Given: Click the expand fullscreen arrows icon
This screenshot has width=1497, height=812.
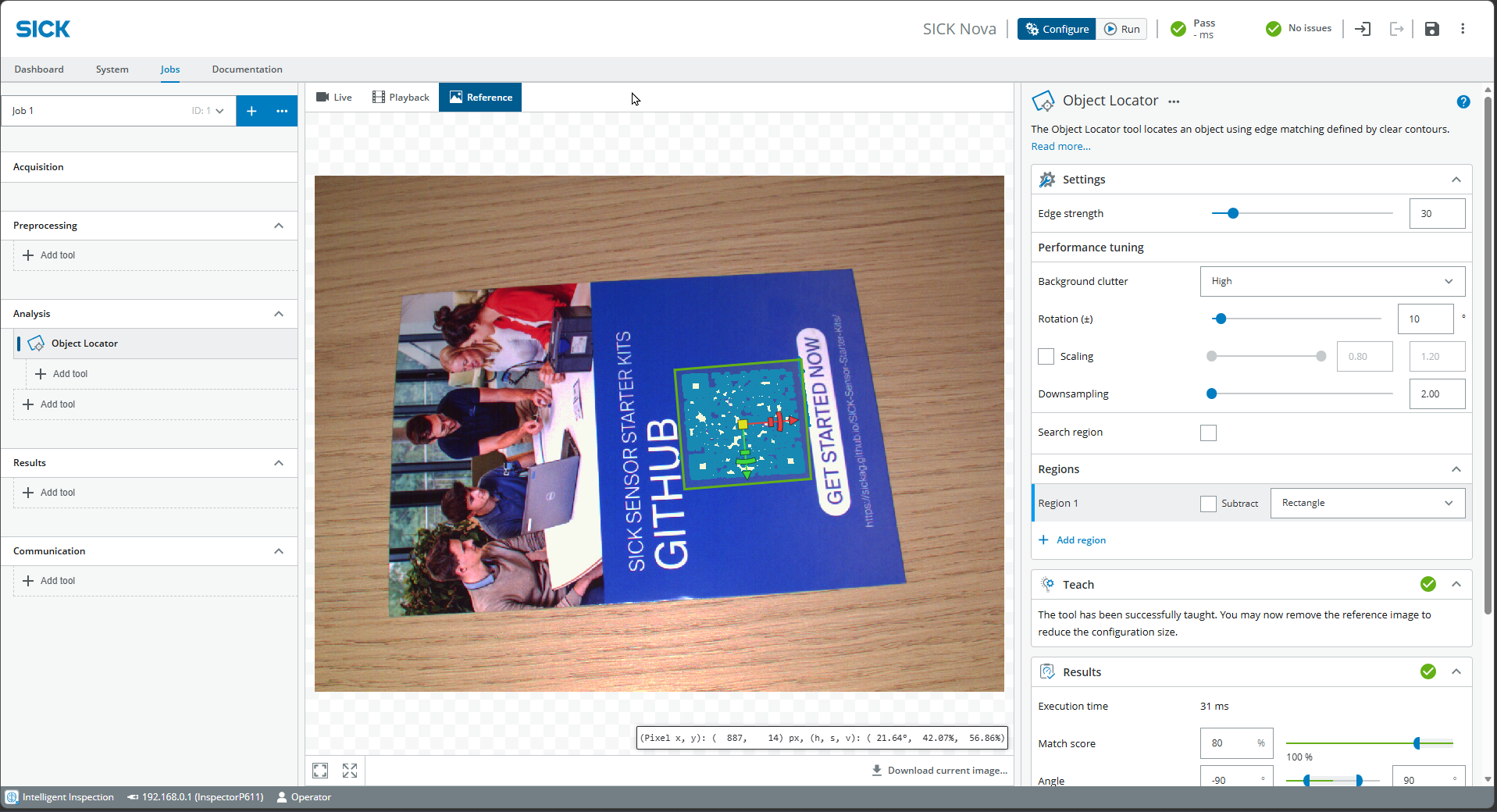Looking at the screenshot, I should pos(350,771).
